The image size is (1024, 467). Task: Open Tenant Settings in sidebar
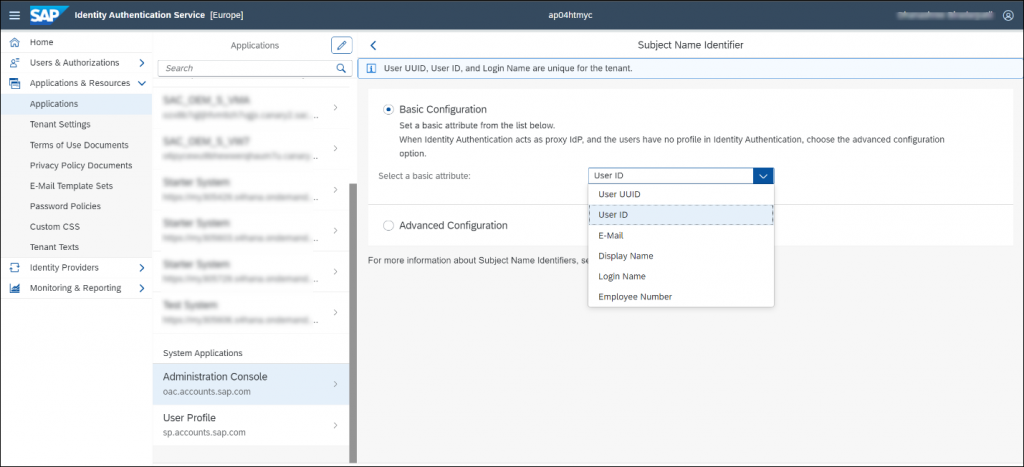tap(76, 124)
